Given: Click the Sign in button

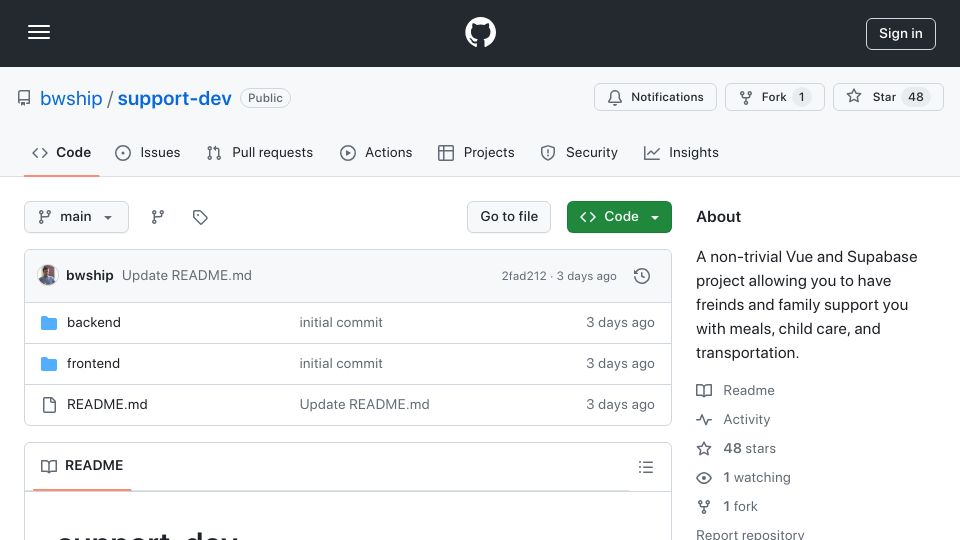Looking at the screenshot, I should point(901,34).
